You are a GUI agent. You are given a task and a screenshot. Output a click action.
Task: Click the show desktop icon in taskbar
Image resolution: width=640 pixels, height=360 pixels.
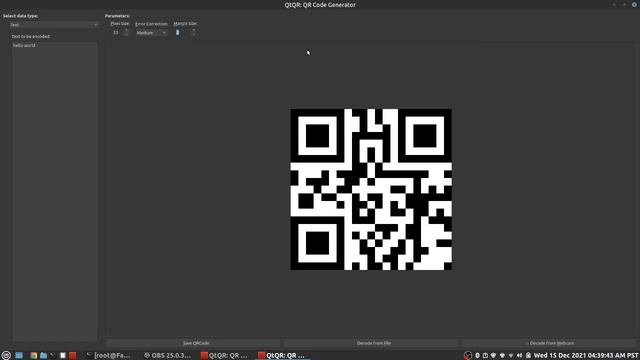click(19, 356)
